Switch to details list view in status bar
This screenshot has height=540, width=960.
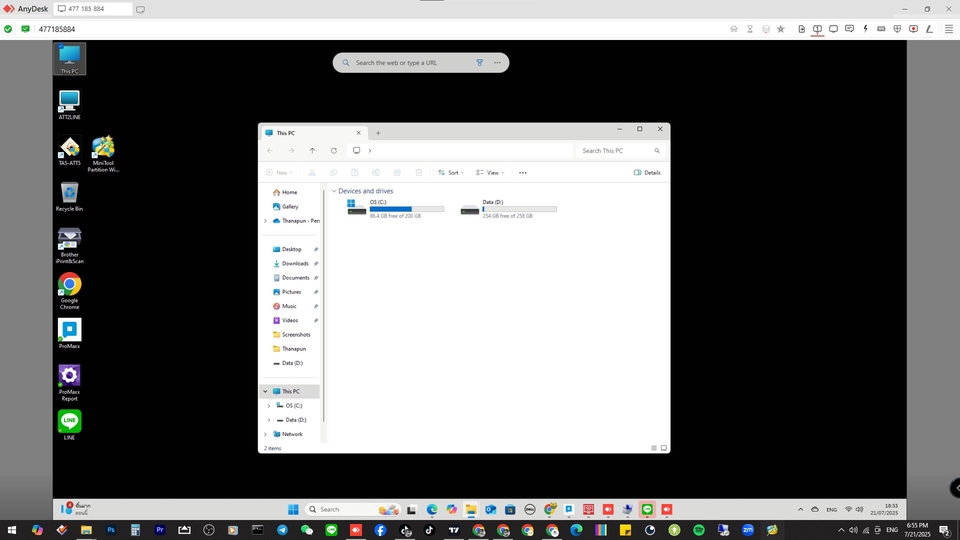(652, 448)
